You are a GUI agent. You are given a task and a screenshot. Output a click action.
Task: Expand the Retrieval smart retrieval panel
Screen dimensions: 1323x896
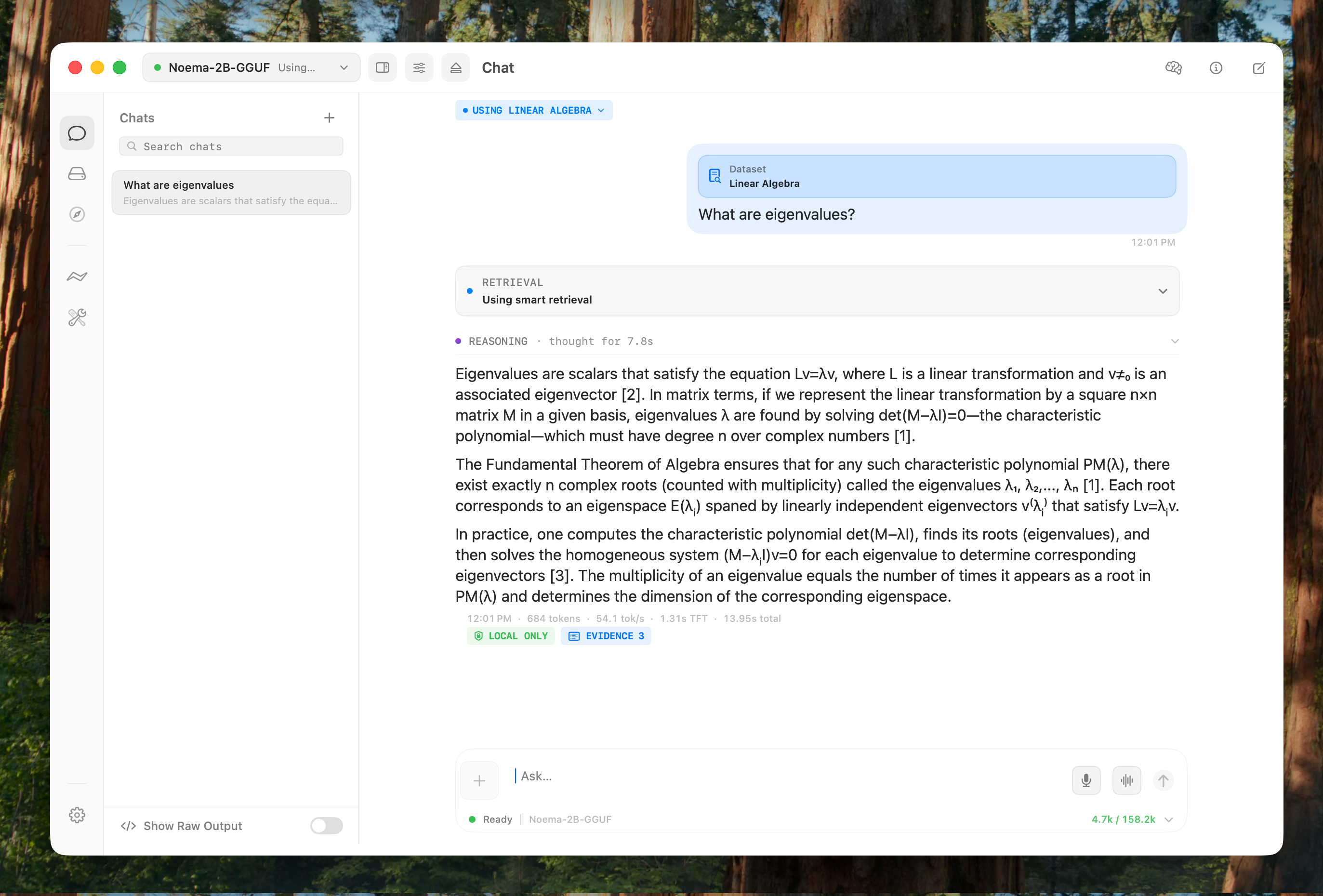click(817, 291)
